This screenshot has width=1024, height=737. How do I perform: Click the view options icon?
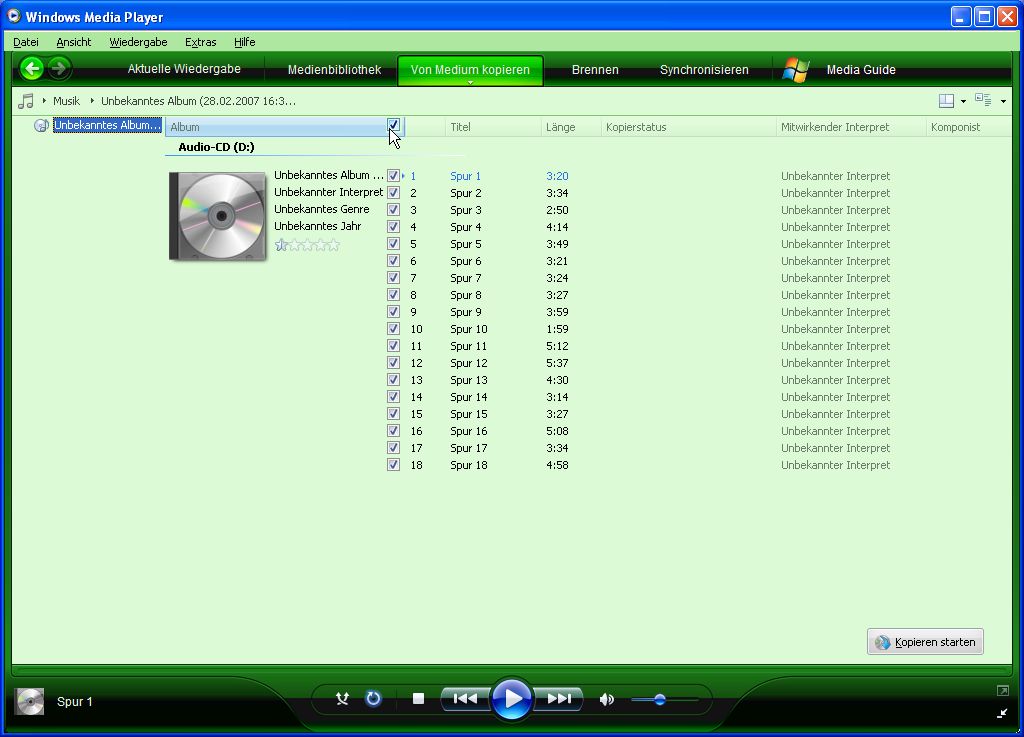pos(983,100)
